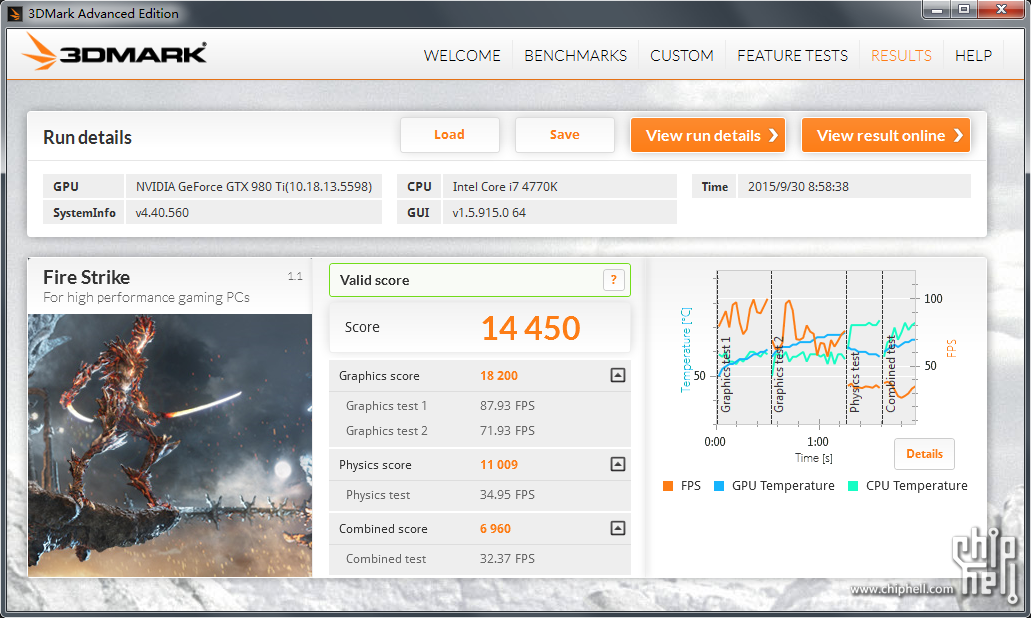Click the Save button
The width and height of the screenshot is (1031, 618).
(565, 135)
